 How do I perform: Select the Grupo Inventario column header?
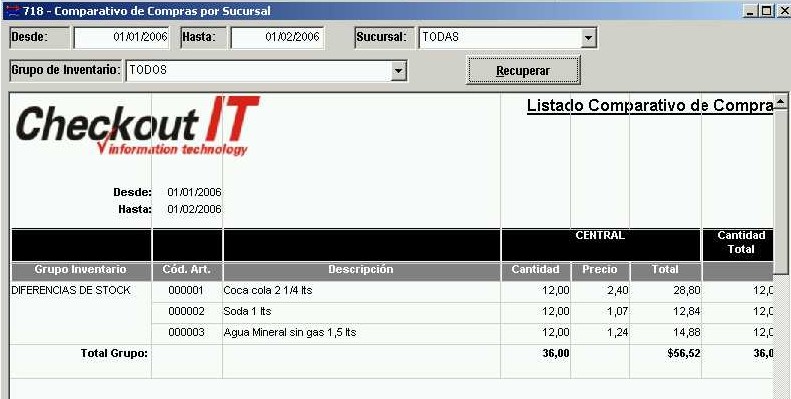coord(81,270)
